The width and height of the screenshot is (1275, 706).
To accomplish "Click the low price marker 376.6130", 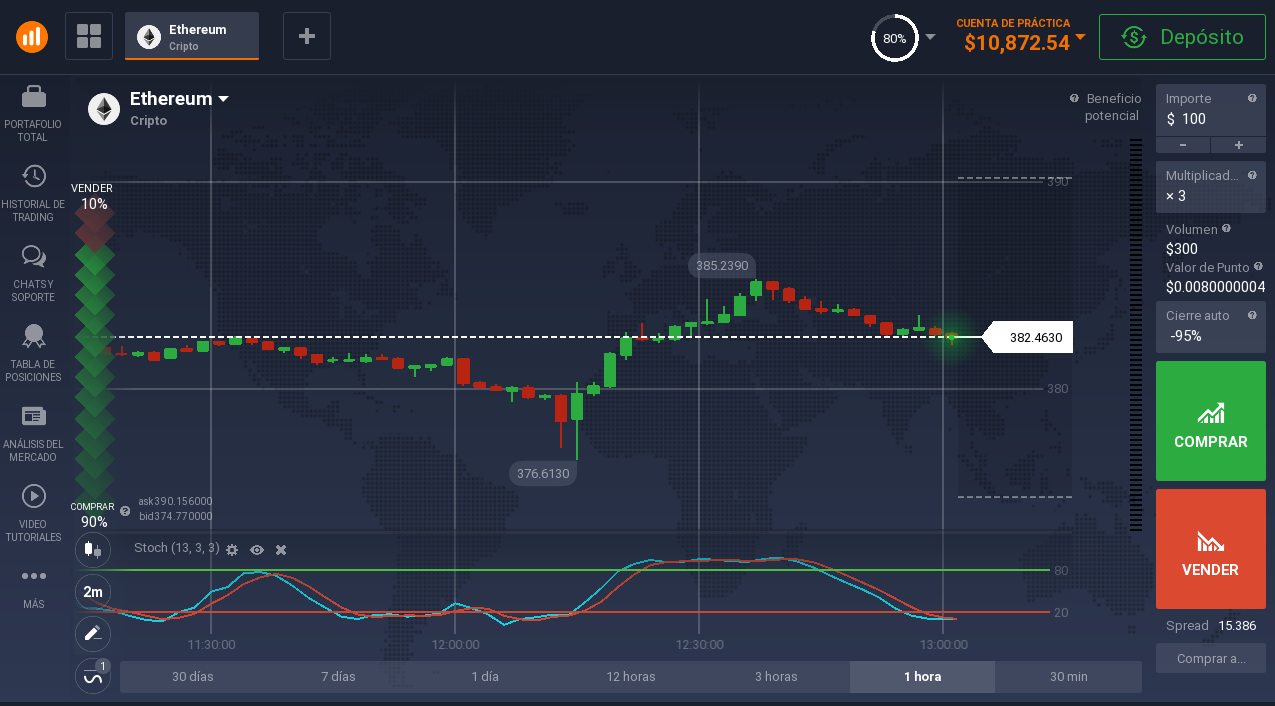I will (x=543, y=473).
